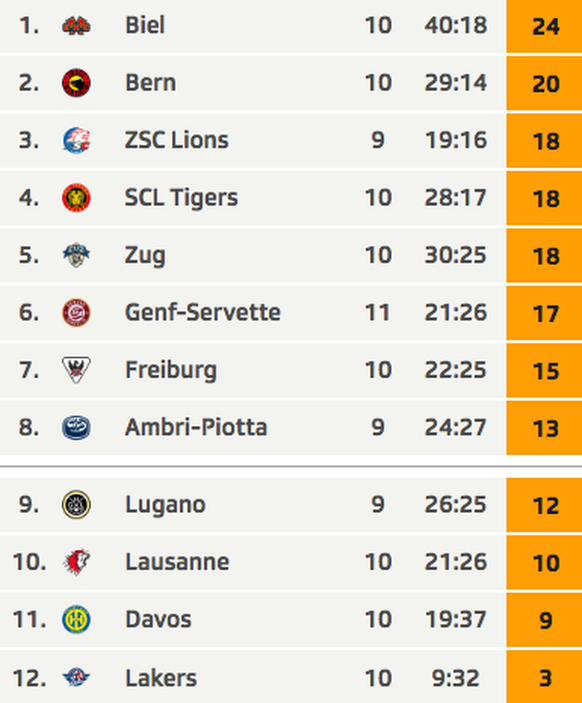Select the Lausanne lion logo

[x=76, y=562]
